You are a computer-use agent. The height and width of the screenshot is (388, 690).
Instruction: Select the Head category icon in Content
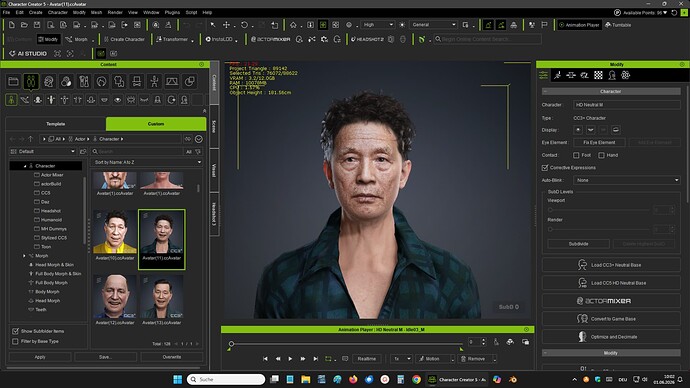(49, 81)
